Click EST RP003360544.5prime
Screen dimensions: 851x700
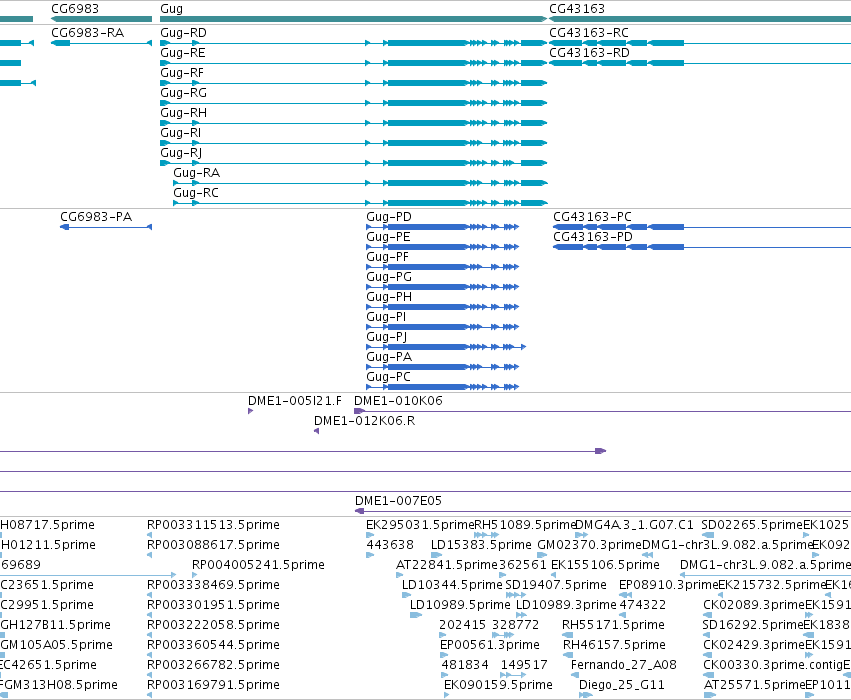[x=213, y=645]
